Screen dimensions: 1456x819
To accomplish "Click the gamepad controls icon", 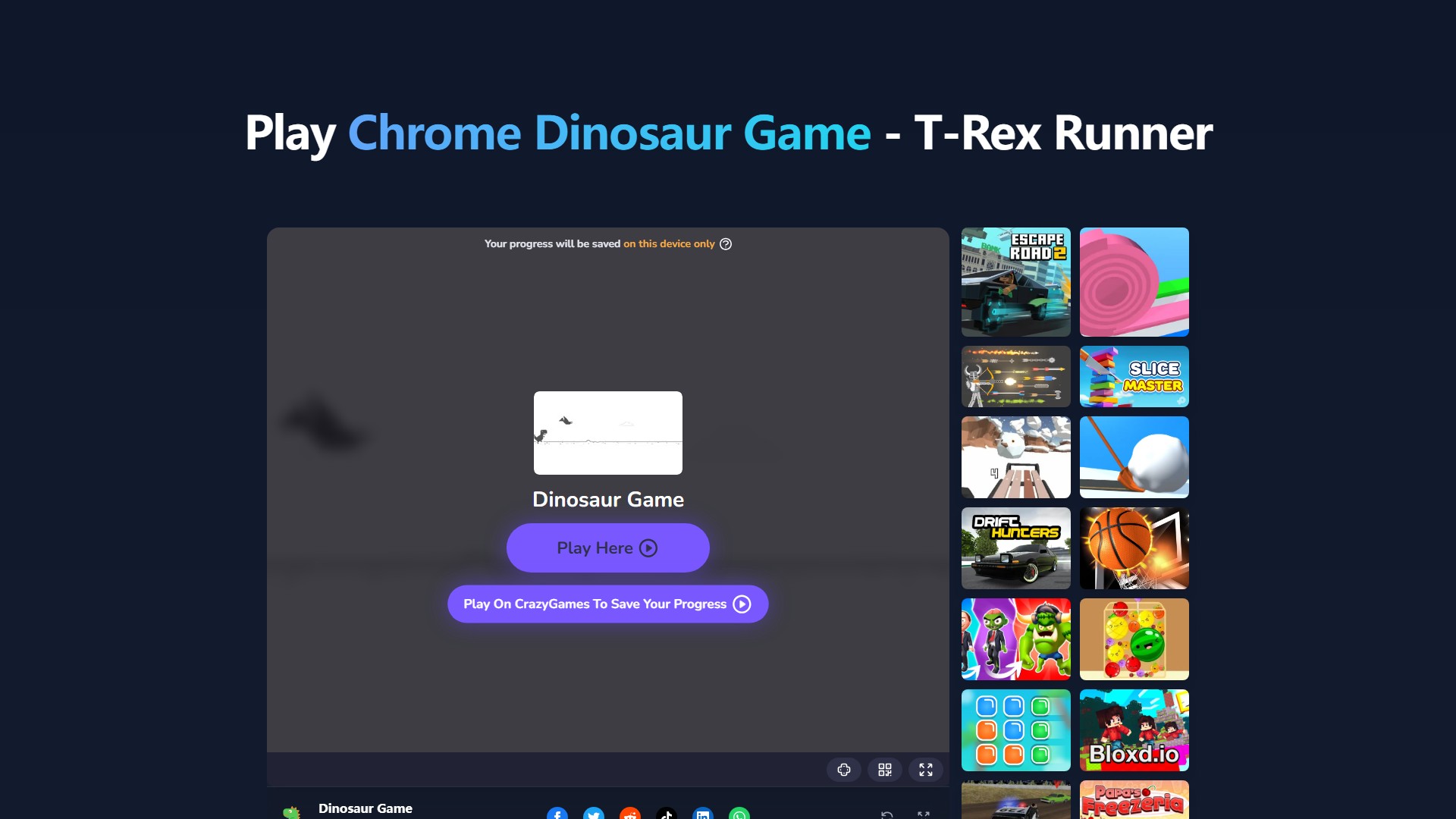I will (x=844, y=770).
